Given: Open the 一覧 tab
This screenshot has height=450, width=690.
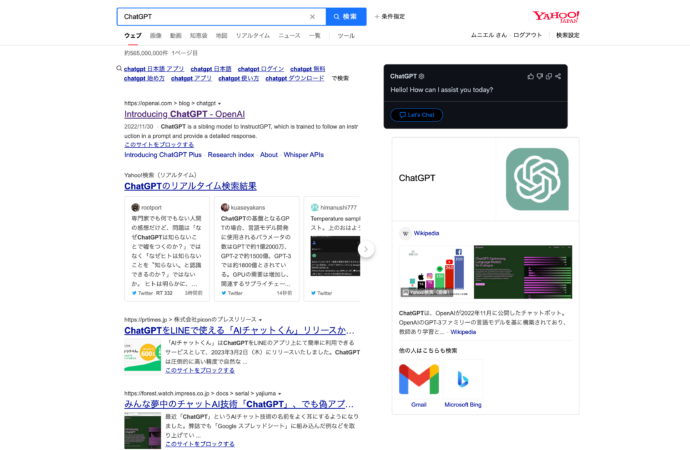Looking at the screenshot, I should tap(315, 36).
